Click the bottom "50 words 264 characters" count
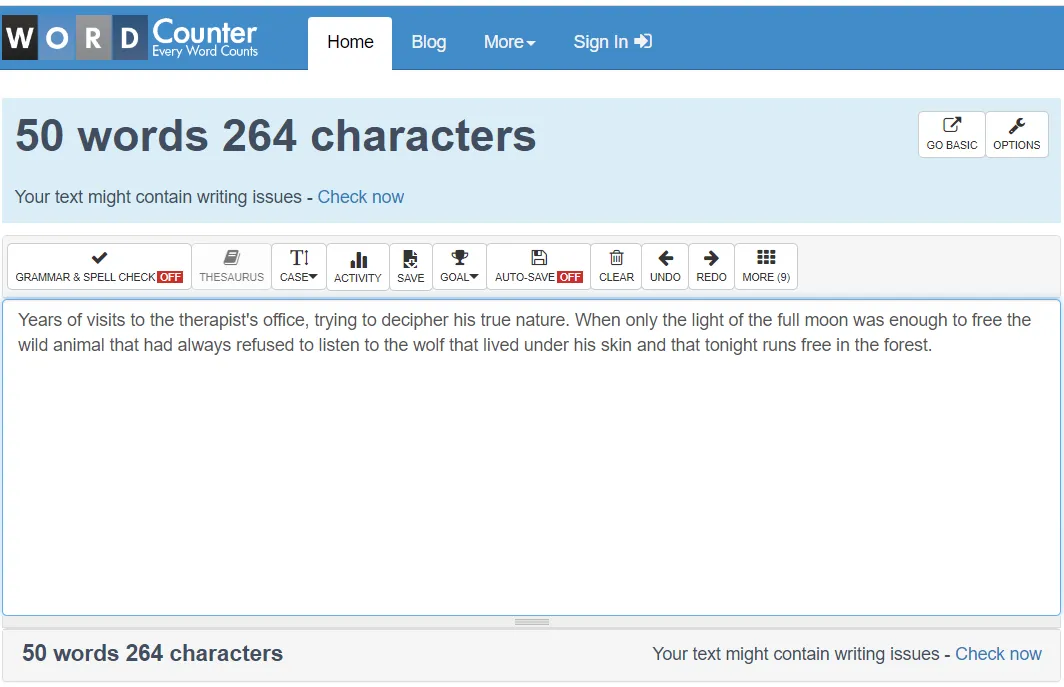The height and width of the screenshot is (687, 1064). coord(152,653)
